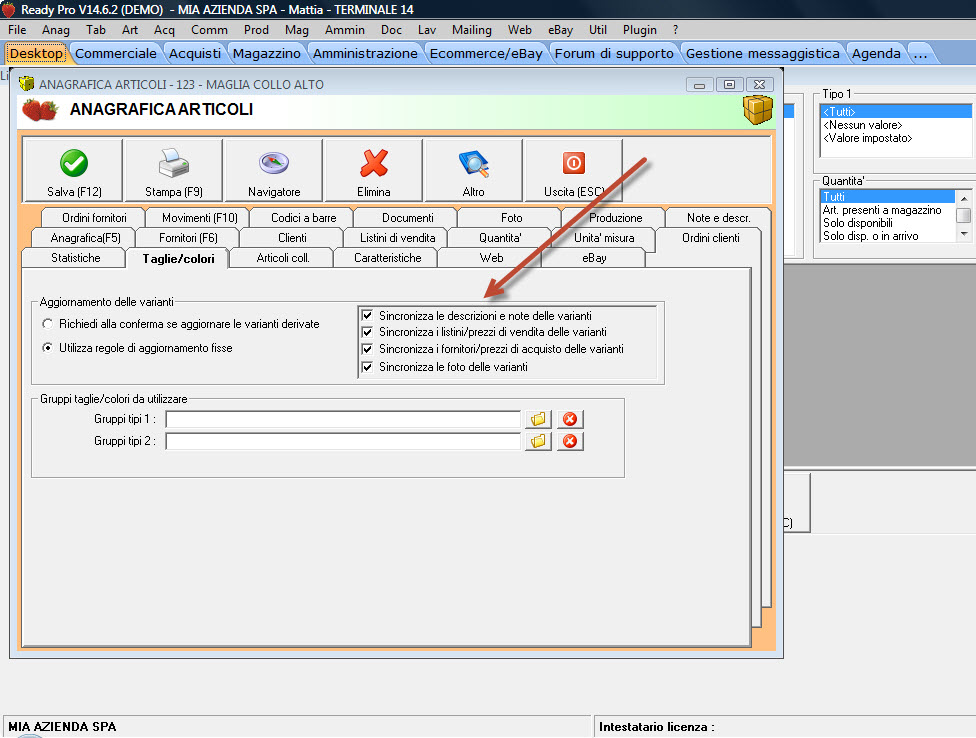Toggle 'Sincronizza i listini/prezzi di vendita' checkbox
The height and width of the screenshot is (738, 976).
(x=367, y=332)
